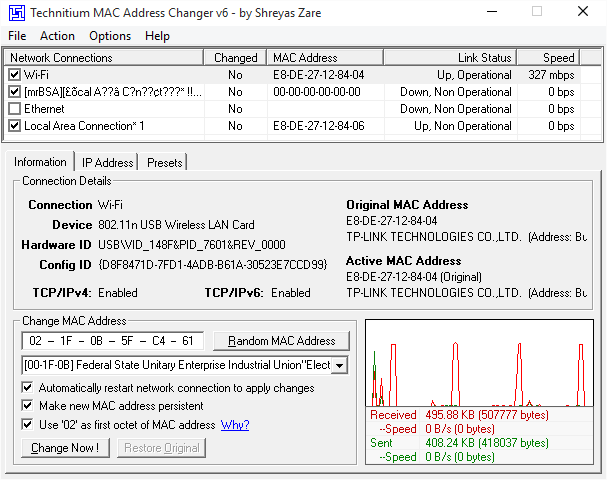Screen dimensions: 607x480
Task: Sort by Changed column header
Action: point(235,58)
